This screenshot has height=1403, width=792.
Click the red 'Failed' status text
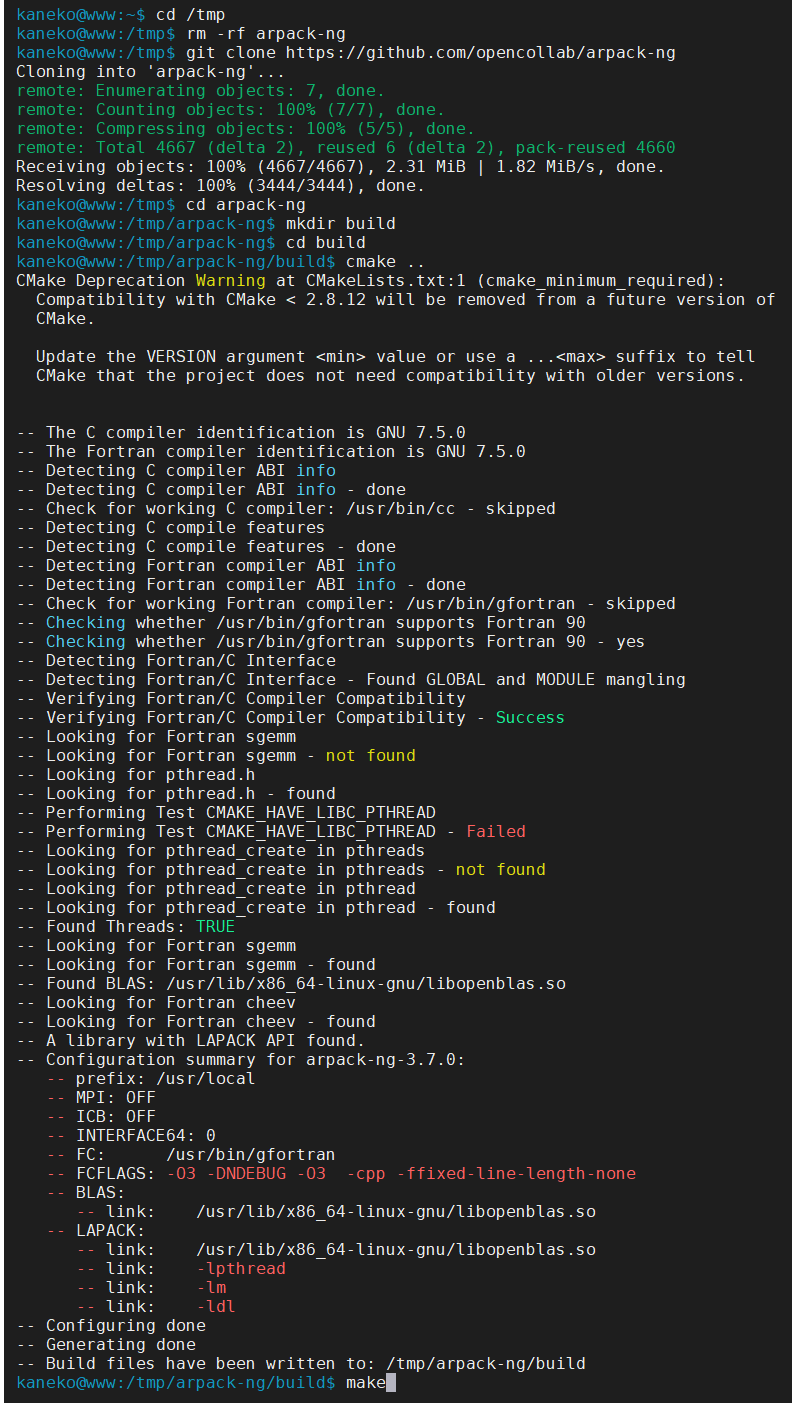click(495, 831)
